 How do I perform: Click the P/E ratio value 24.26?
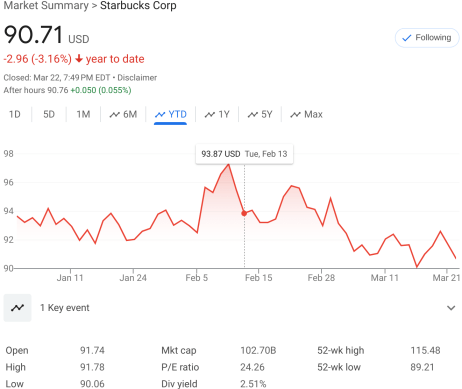pyautogui.click(x=252, y=367)
